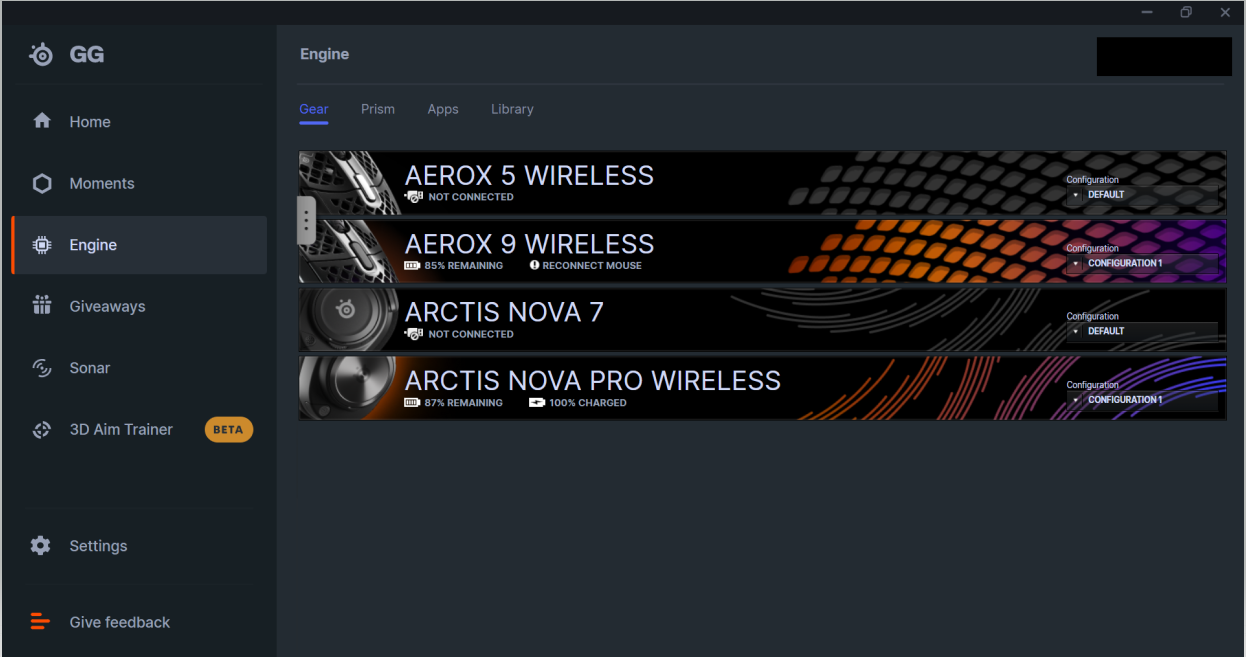Open the Arctis Nova Pro Wireless device
This screenshot has height=657, width=1246.
pyautogui.click(x=762, y=388)
